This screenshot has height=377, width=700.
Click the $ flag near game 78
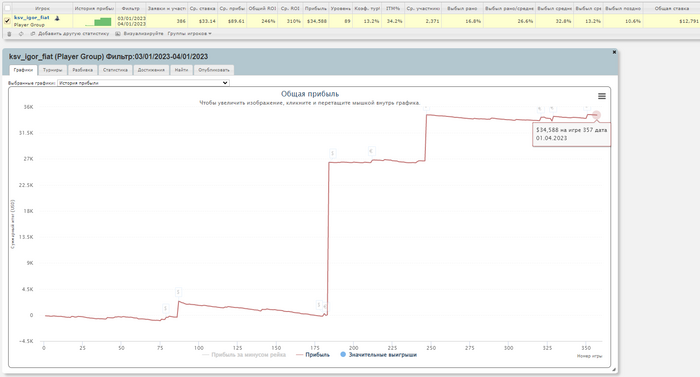tap(166, 308)
